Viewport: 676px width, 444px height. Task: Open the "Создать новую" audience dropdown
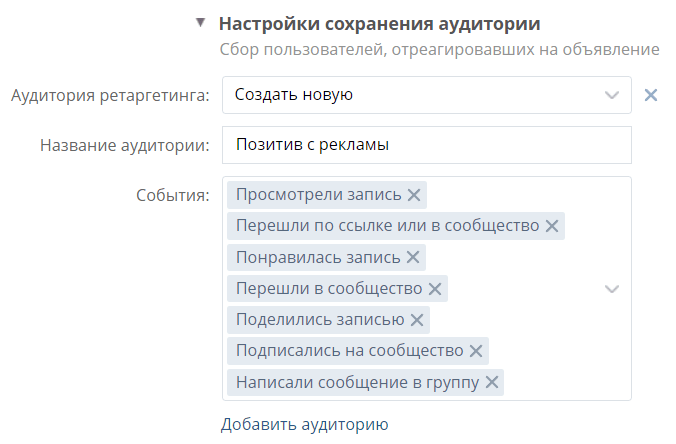tap(427, 95)
